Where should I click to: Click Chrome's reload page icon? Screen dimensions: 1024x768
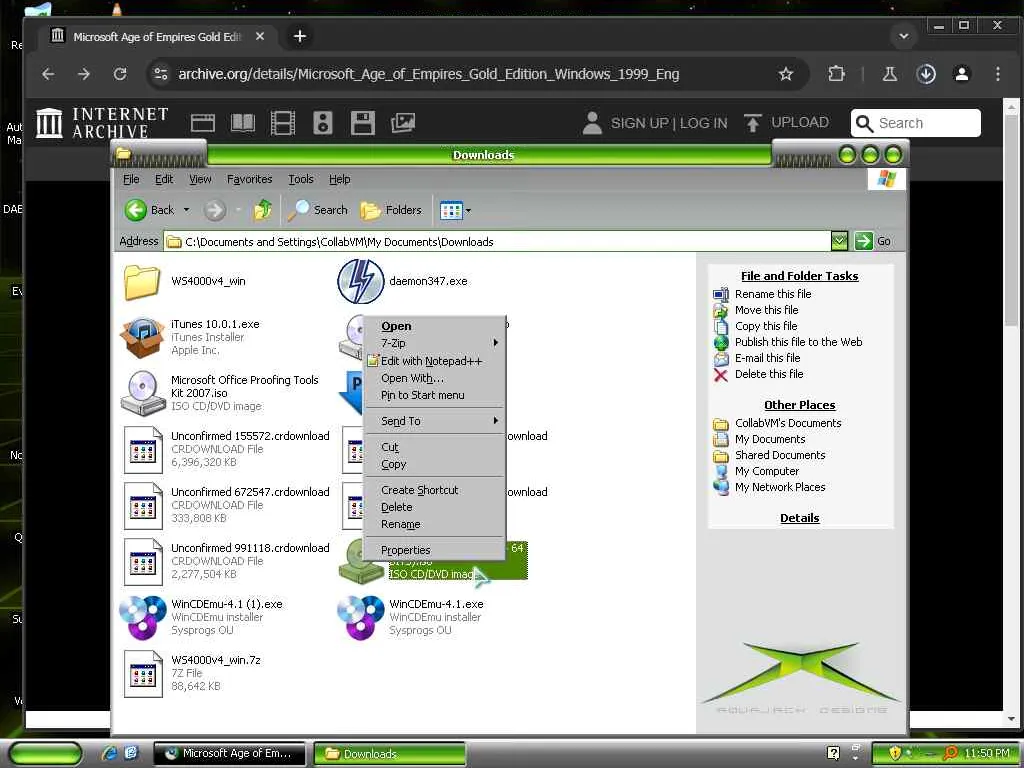pos(120,74)
